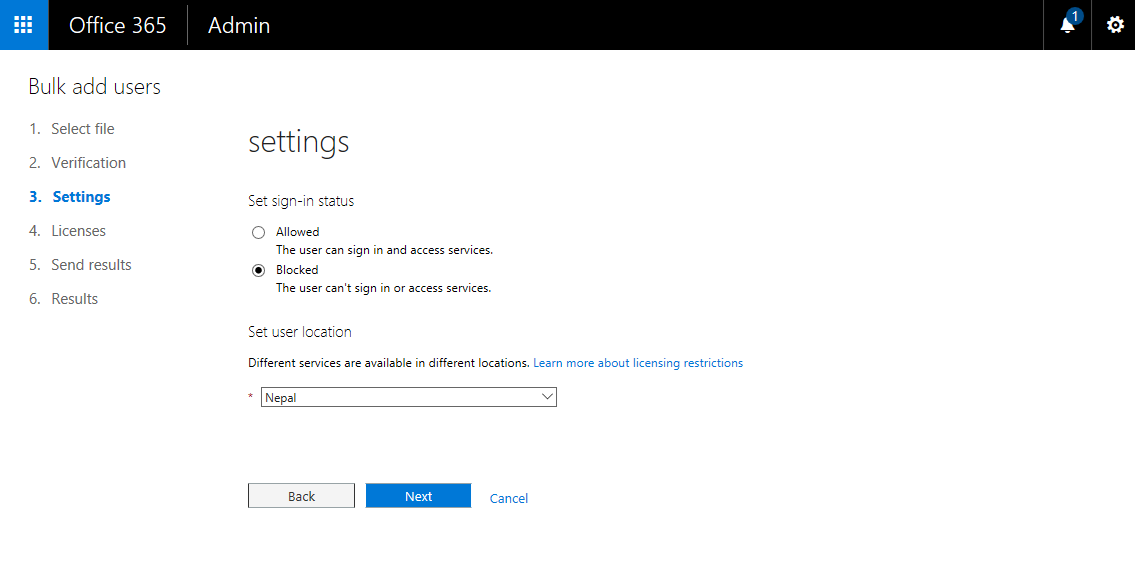Viewport: 1135px width, 564px height.
Task: Click the Next button
Action: pos(418,496)
